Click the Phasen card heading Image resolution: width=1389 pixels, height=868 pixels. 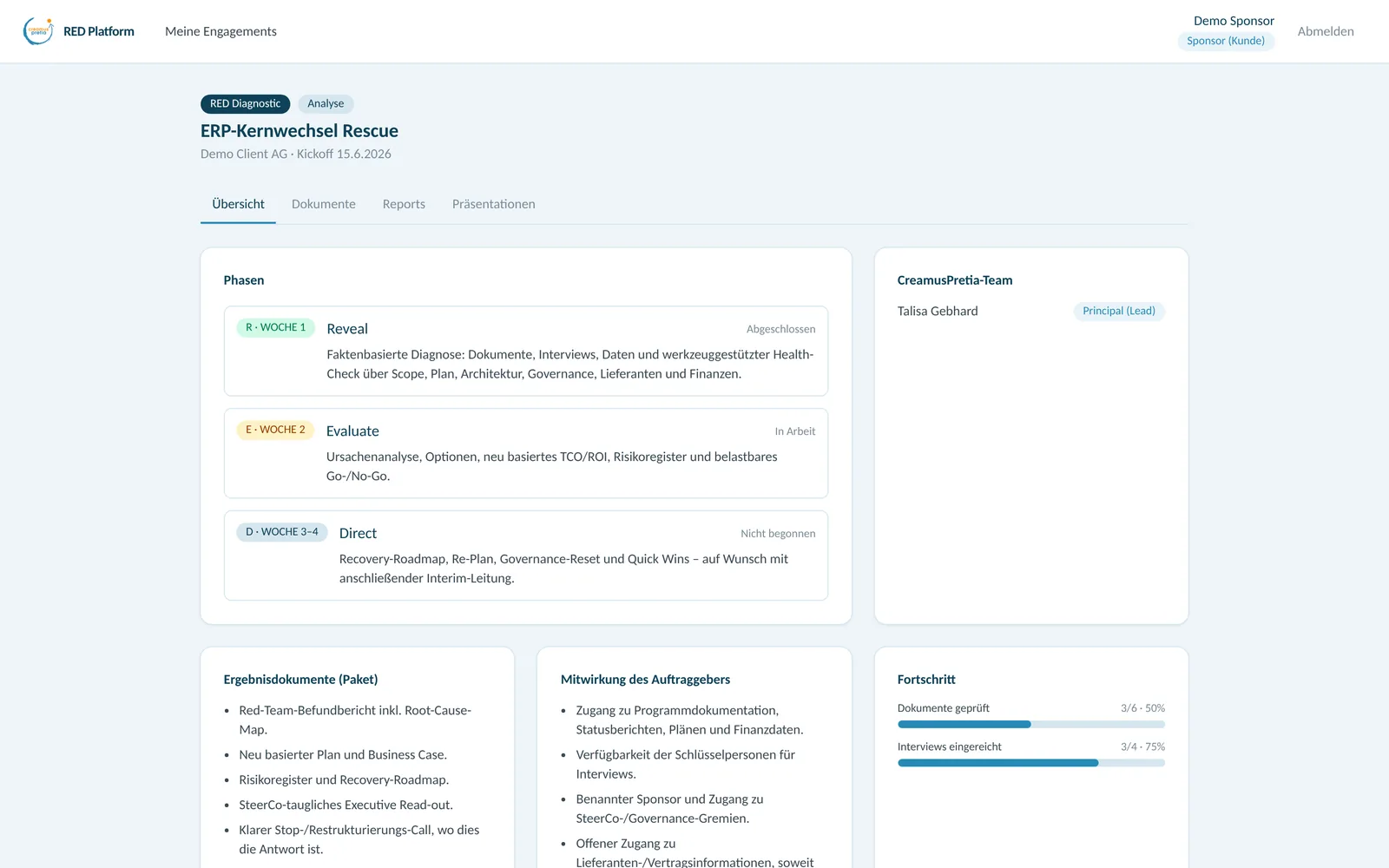point(244,280)
